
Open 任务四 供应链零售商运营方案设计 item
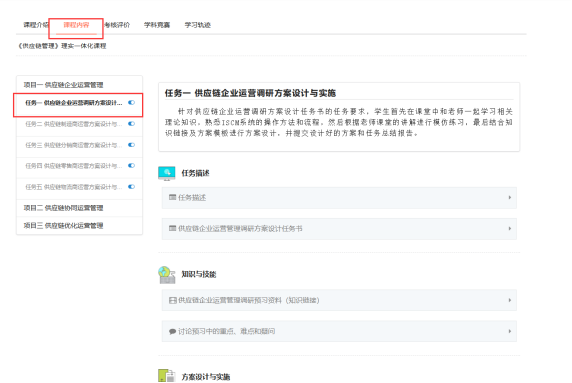coord(74,166)
